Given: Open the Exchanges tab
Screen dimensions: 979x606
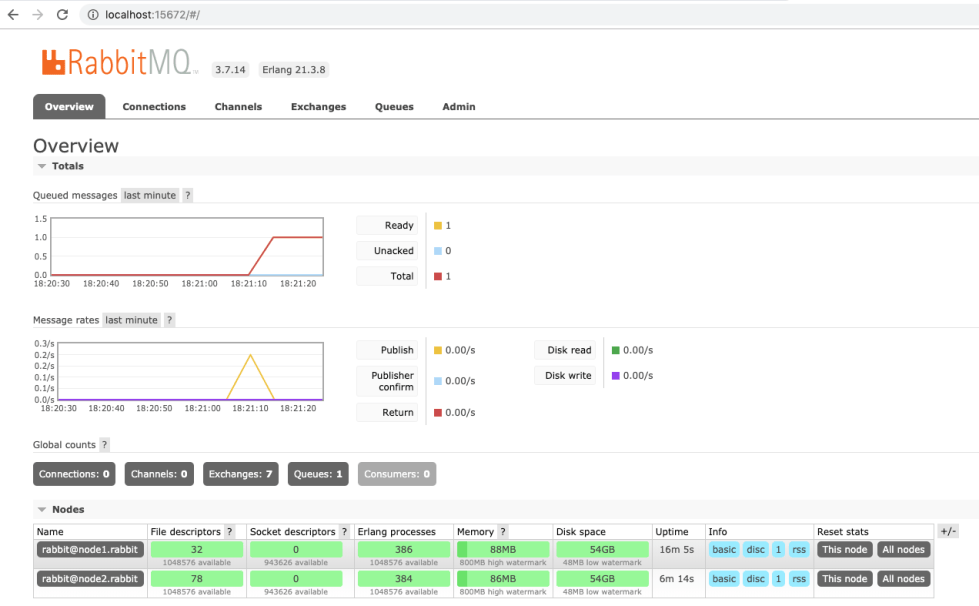Looking at the screenshot, I should click(318, 107).
